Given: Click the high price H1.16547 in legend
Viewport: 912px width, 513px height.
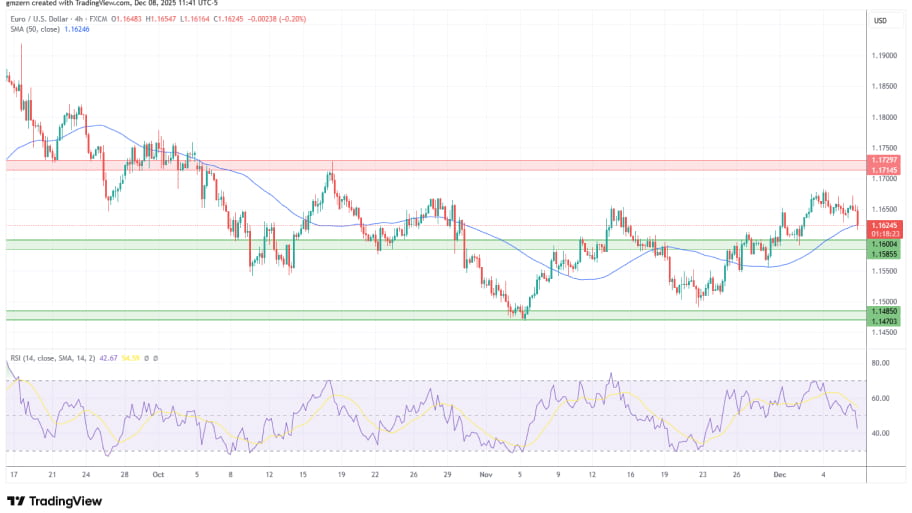Looking at the screenshot, I should click(161, 19).
